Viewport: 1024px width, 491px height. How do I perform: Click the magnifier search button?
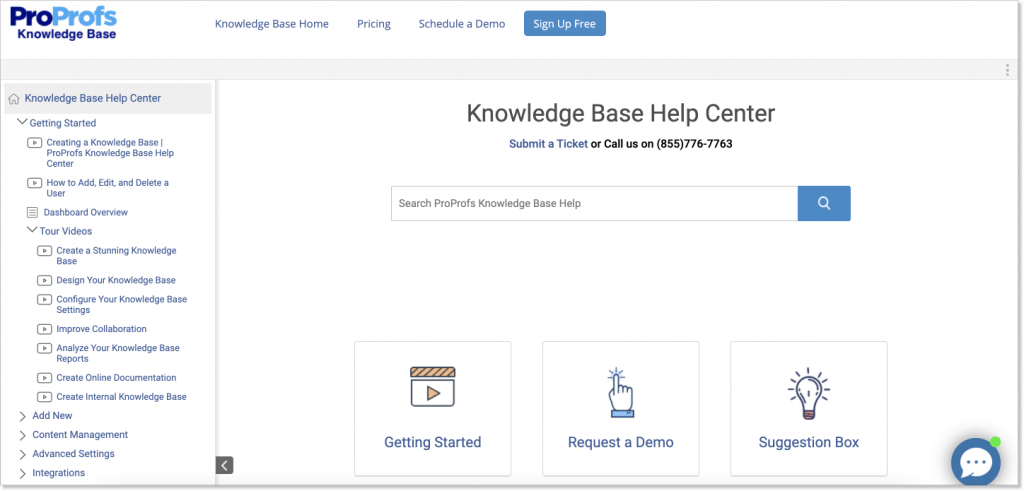[x=824, y=203]
